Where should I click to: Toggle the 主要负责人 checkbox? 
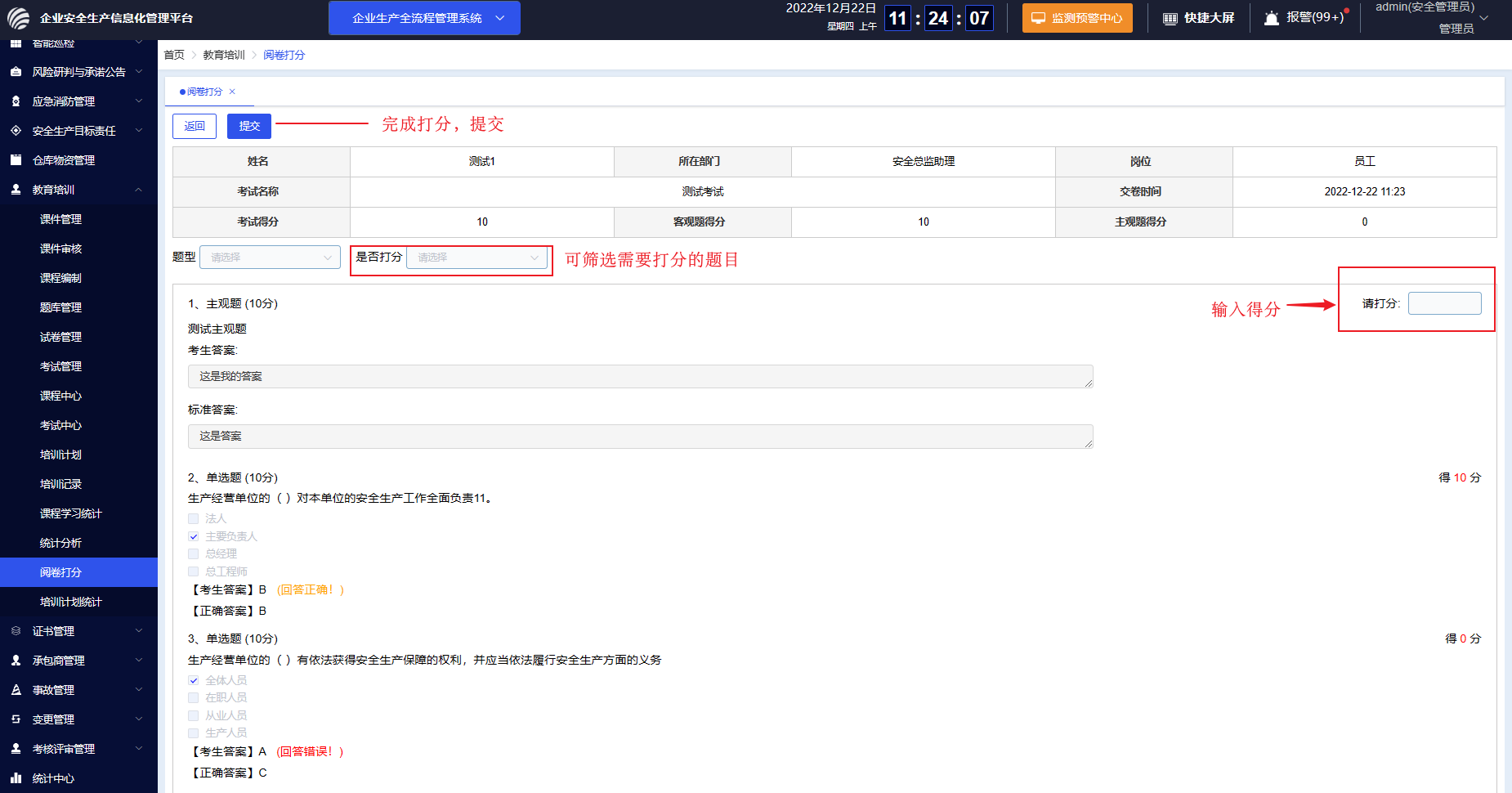click(194, 536)
